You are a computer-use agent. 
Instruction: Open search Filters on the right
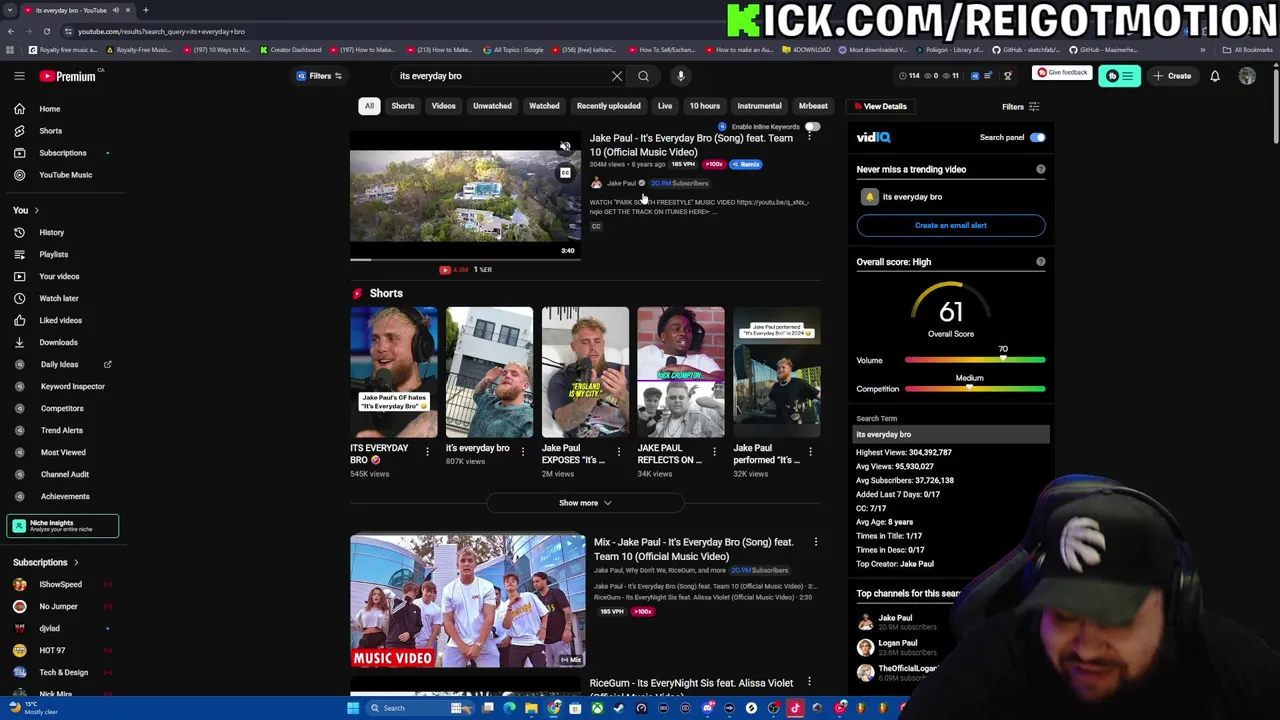[1021, 106]
